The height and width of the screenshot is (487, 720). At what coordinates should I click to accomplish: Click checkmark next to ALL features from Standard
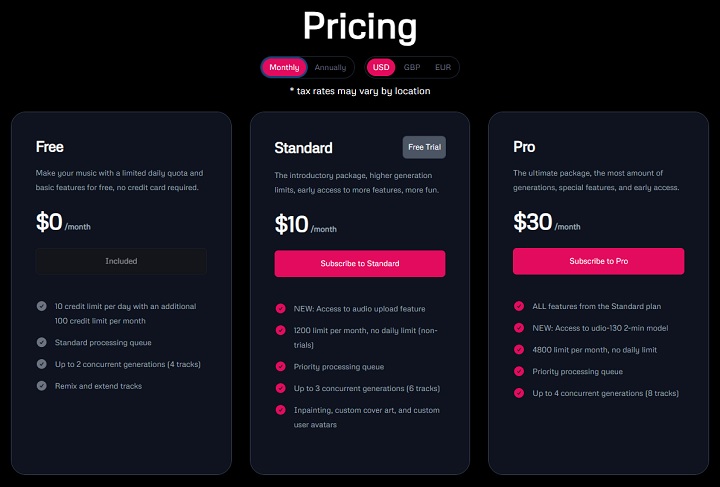point(519,306)
